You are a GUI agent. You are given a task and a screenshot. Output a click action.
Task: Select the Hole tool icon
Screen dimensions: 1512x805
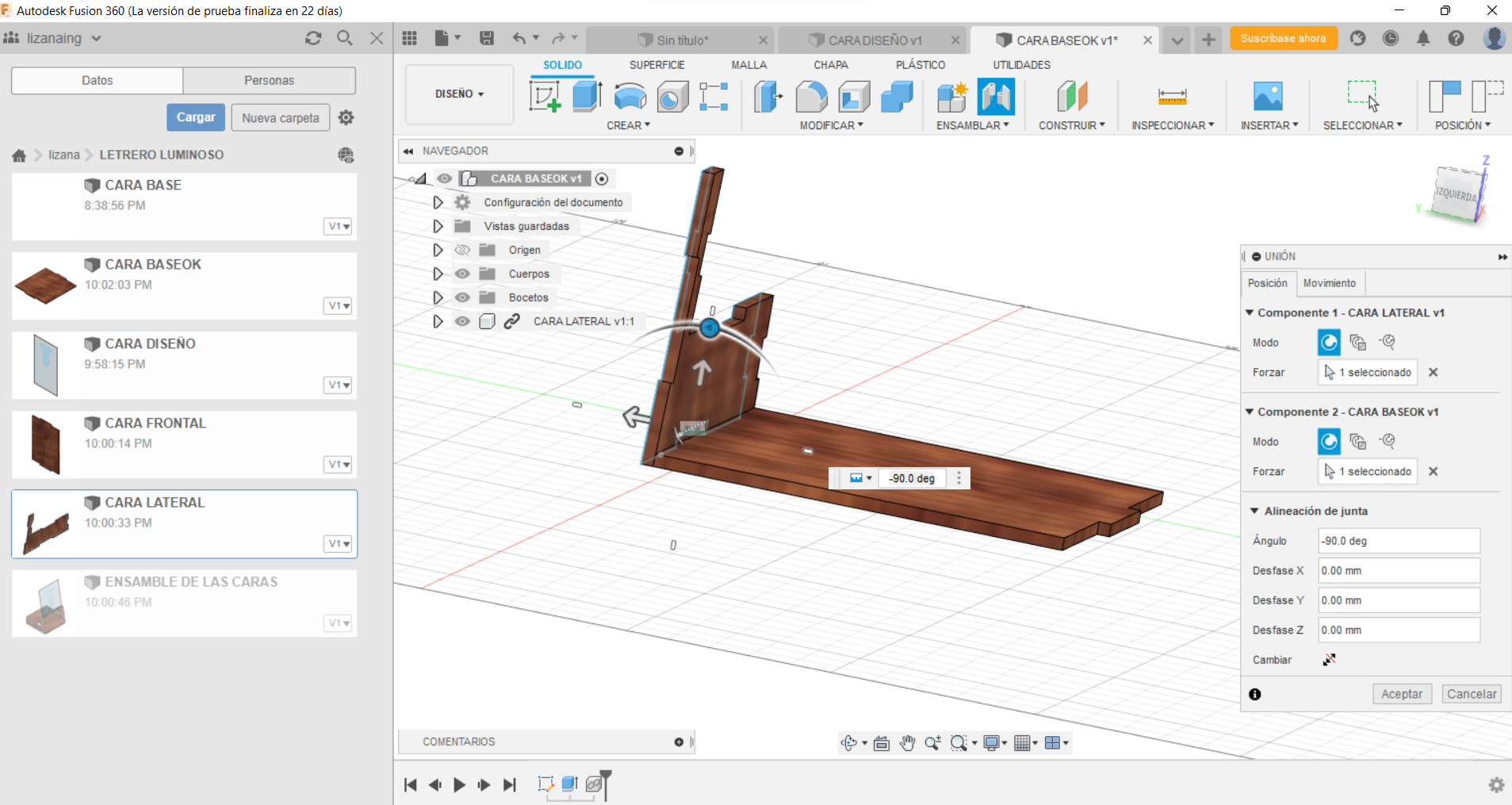click(x=672, y=97)
